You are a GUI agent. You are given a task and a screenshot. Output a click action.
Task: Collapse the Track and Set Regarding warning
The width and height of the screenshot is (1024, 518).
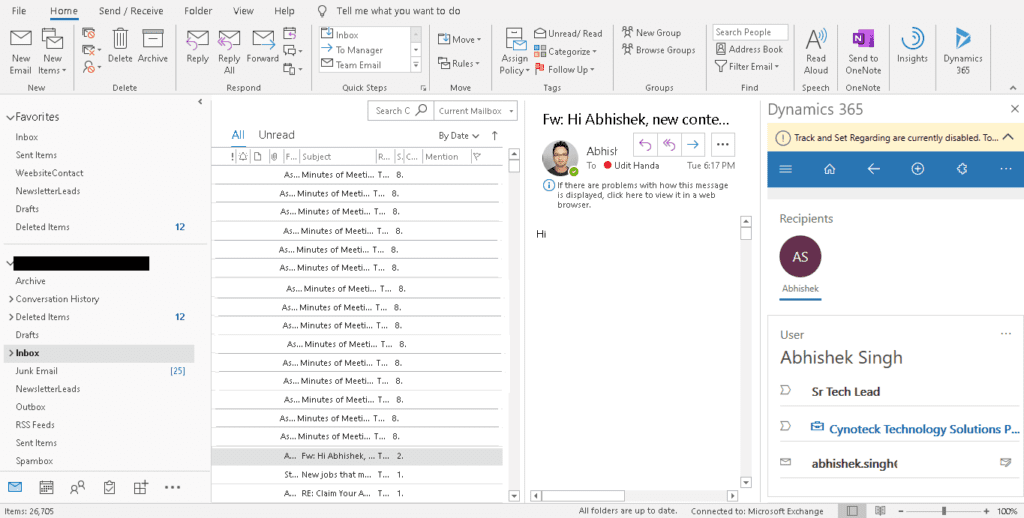[1008, 138]
